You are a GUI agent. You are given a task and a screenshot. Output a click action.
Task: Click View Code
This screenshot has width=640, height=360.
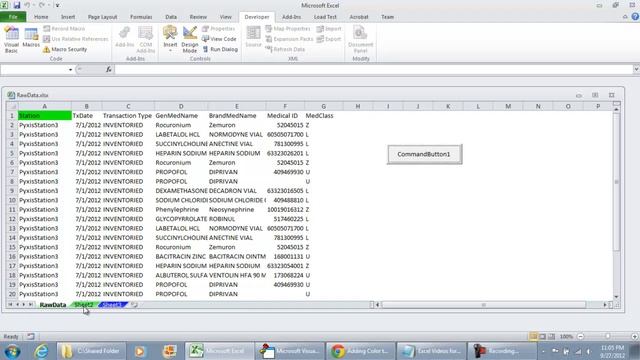click(x=220, y=39)
